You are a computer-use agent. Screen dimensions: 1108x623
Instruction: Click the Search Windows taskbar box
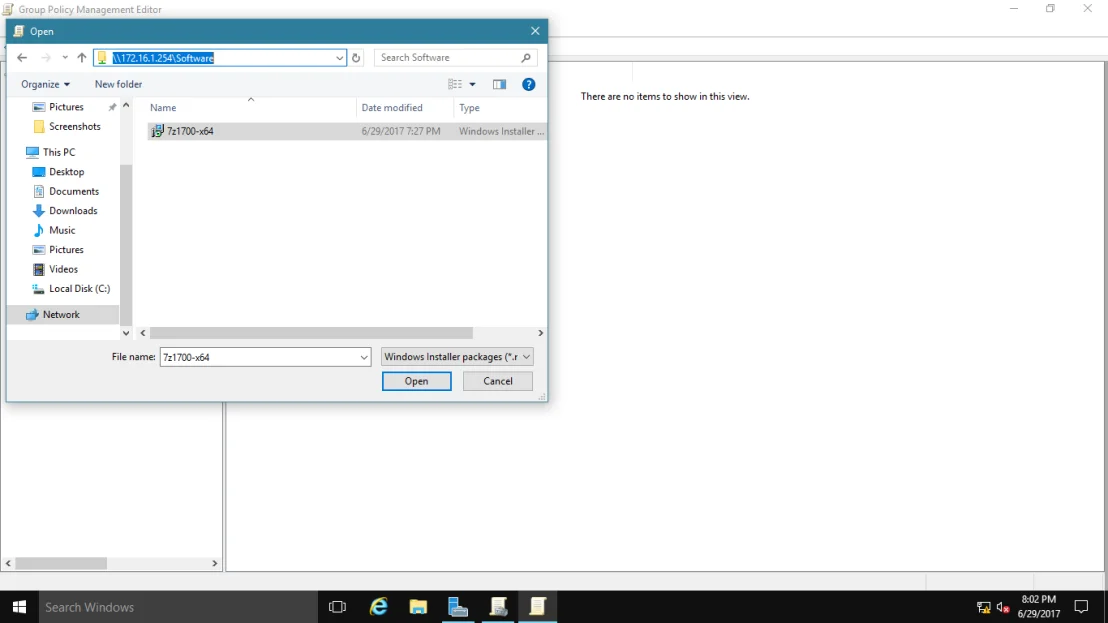pos(178,607)
